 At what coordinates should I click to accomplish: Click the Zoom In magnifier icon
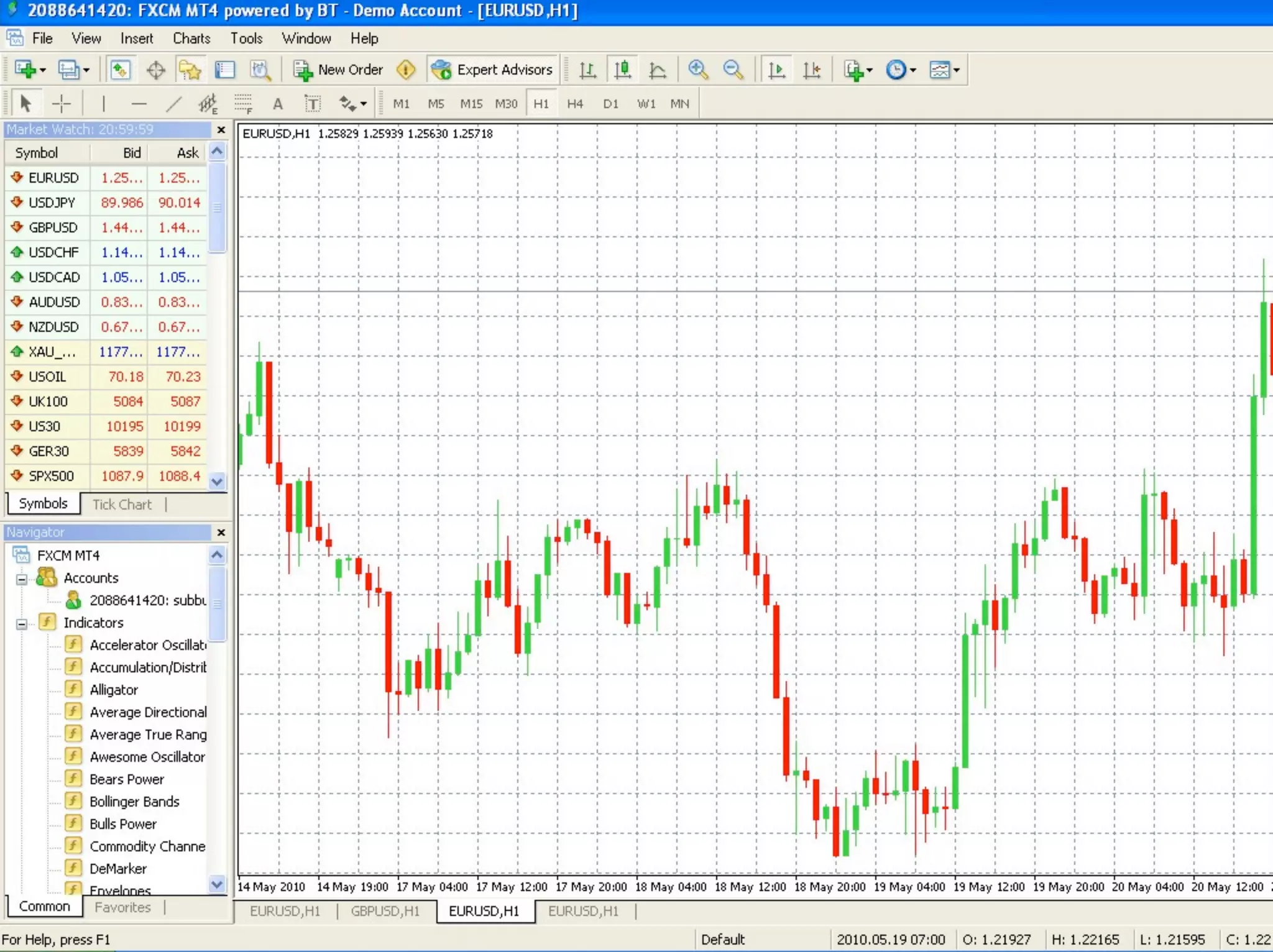697,70
